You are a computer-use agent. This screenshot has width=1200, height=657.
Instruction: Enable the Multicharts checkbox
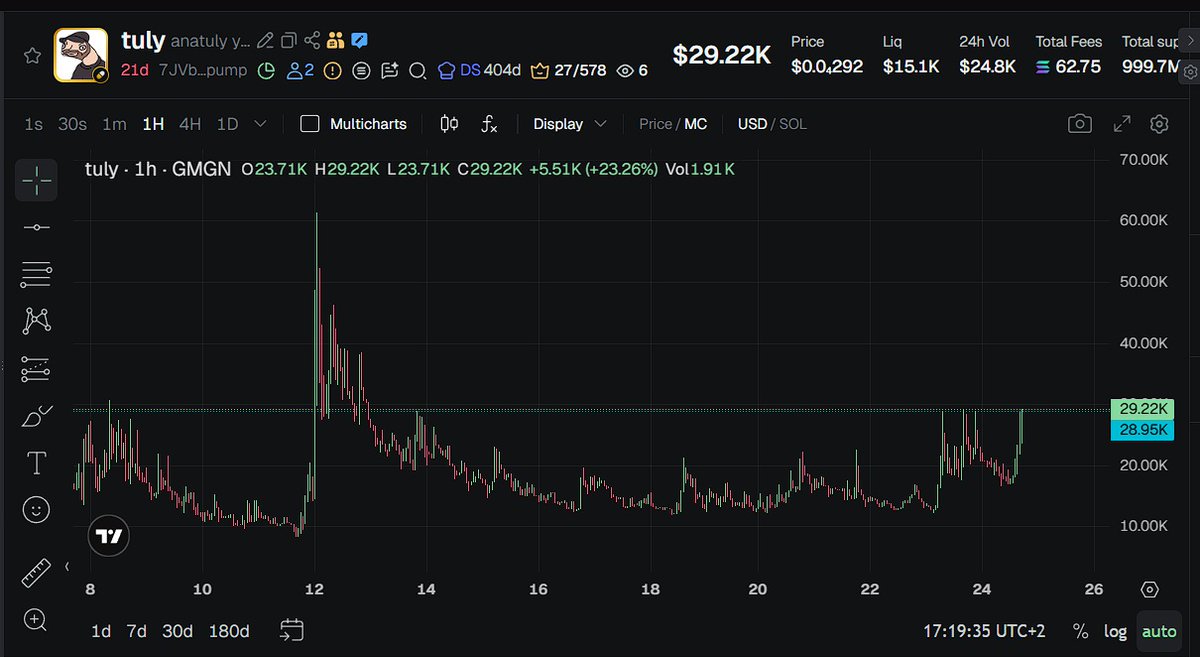(310, 124)
